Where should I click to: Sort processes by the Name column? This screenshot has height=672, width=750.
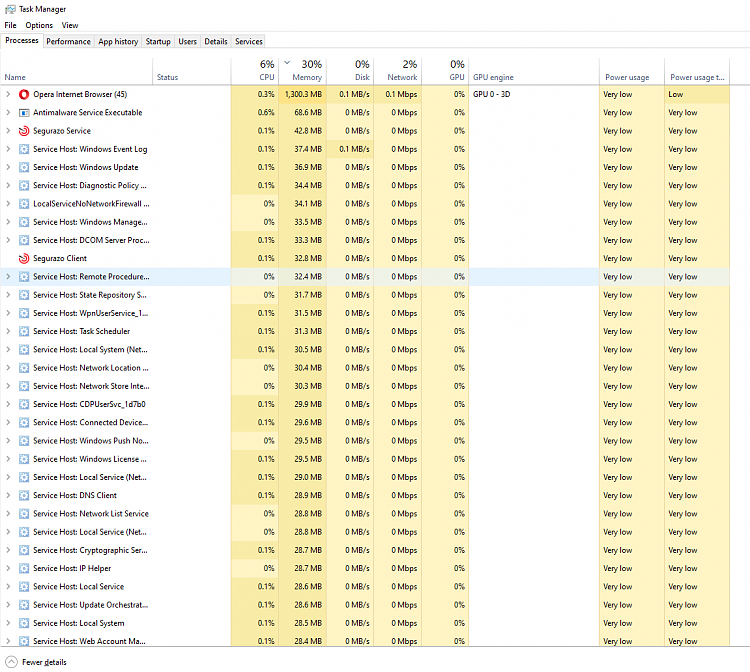(77, 71)
